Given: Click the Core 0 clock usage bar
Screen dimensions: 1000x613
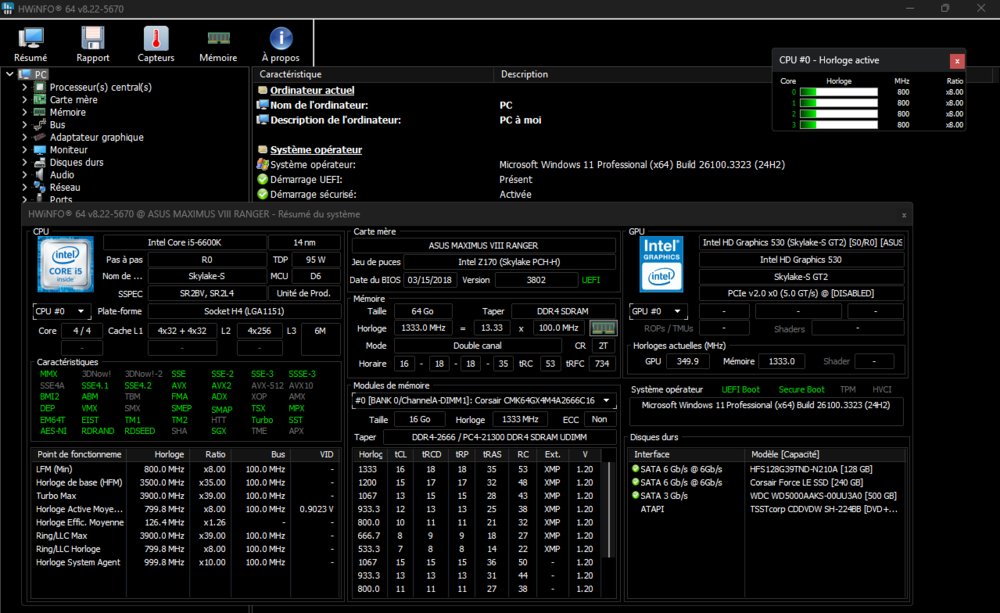Looking at the screenshot, I should 838,92.
